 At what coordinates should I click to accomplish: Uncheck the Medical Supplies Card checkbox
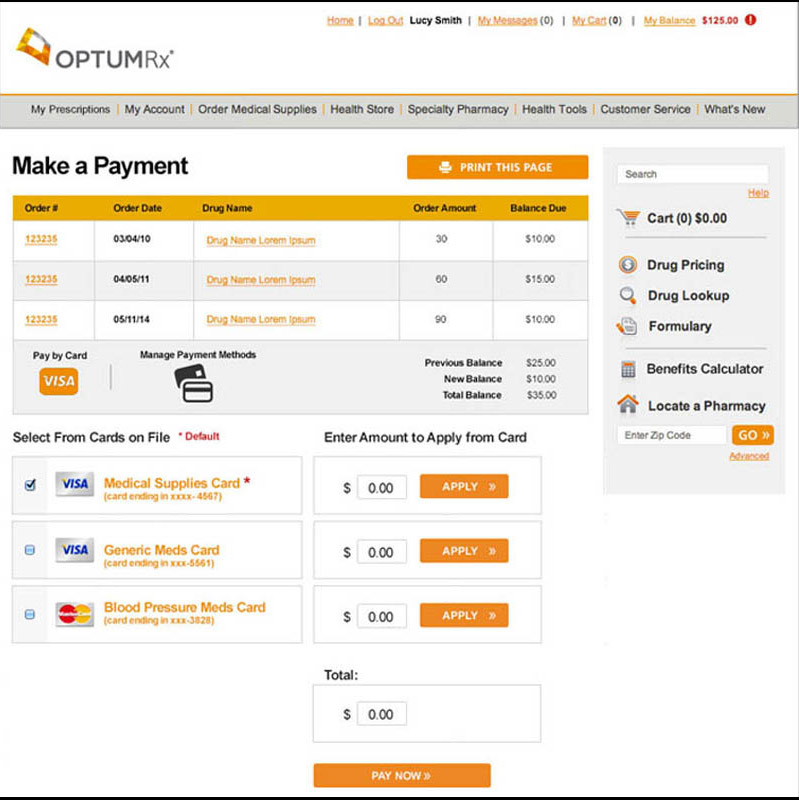(29, 485)
